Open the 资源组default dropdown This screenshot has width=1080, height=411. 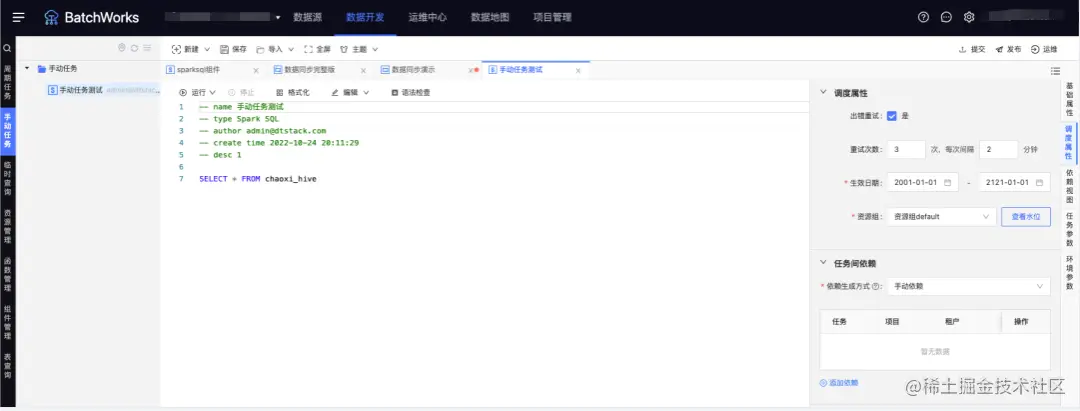click(x=942, y=216)
